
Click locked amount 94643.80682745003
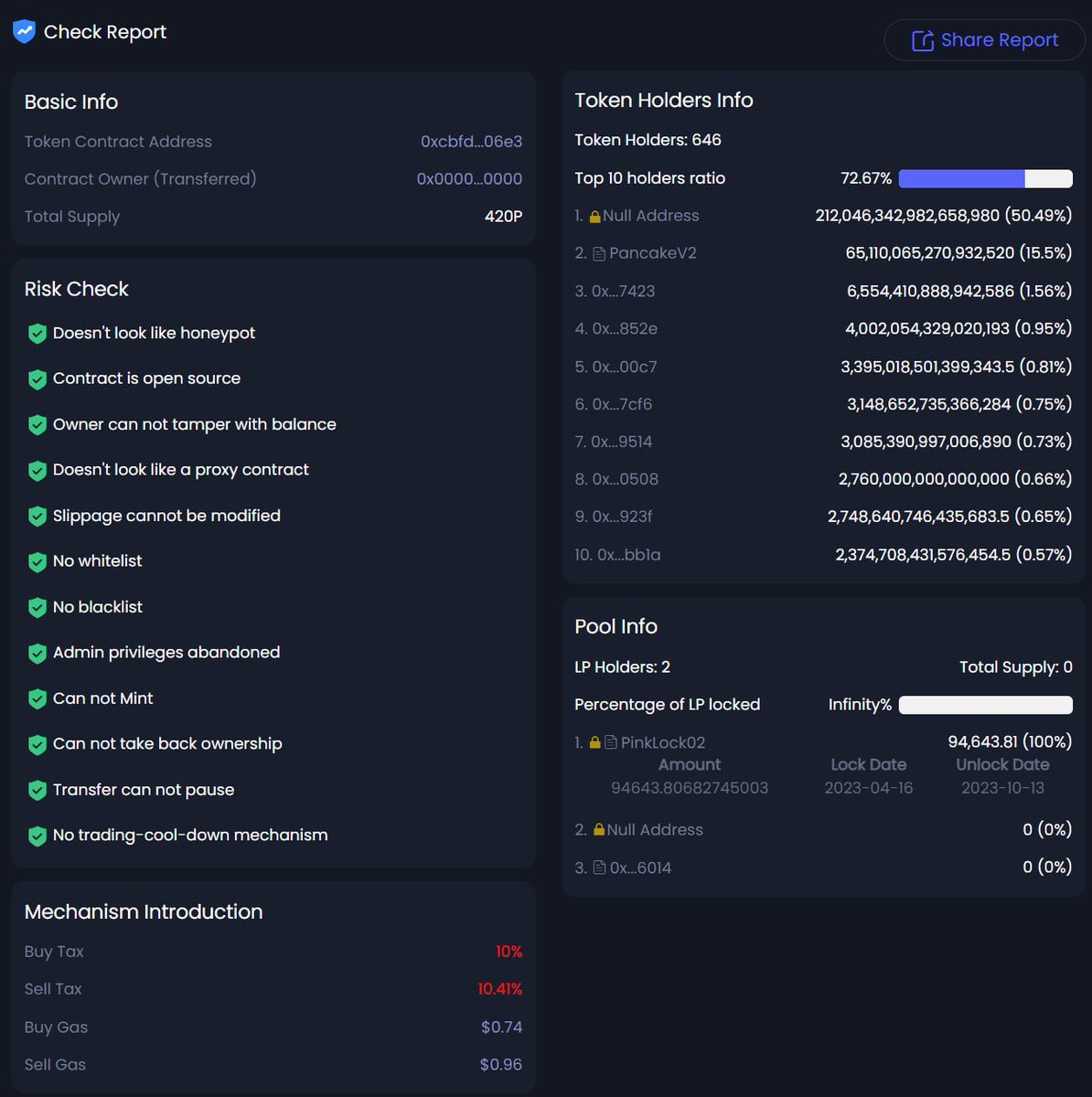click(690, 788)
